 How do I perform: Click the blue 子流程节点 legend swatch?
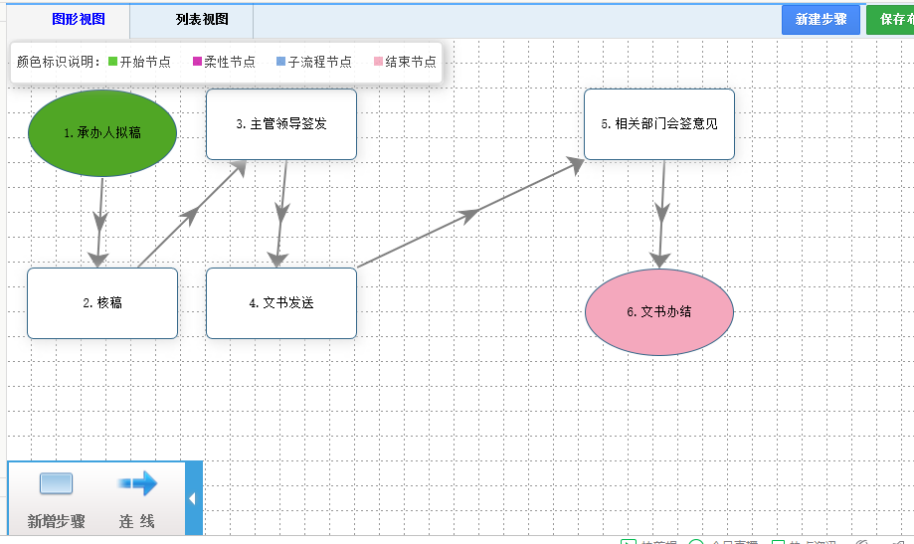(x=281, y=62)
